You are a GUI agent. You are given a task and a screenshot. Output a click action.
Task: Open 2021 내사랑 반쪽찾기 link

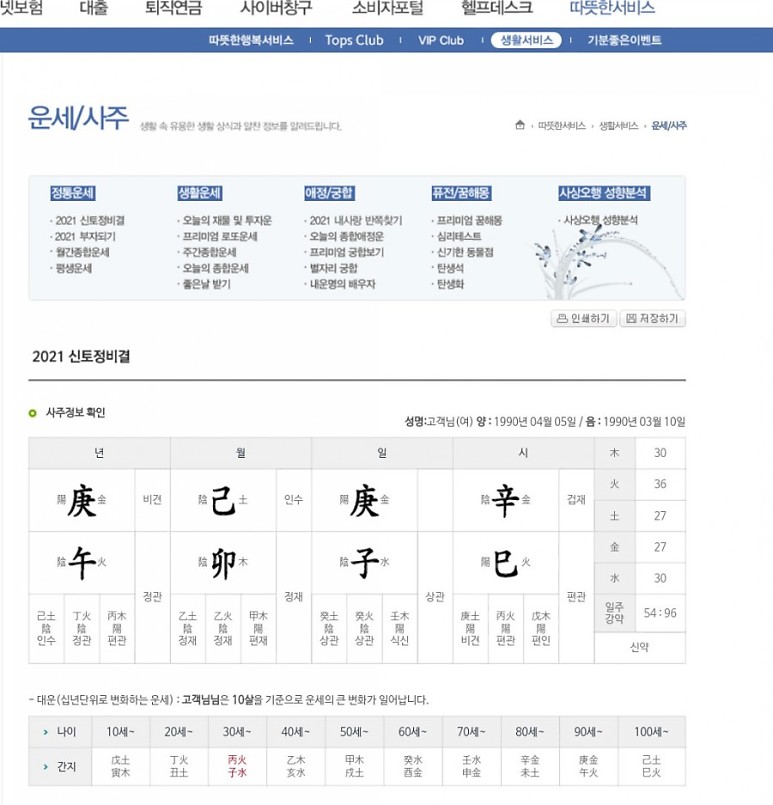[x=356, y=221]
